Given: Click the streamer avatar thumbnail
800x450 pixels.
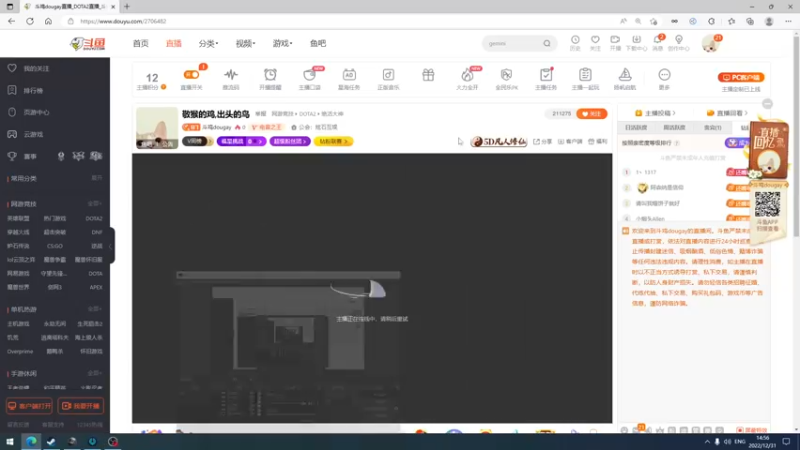Looking at the screenshot, I should pyautogui.click(x=157, y=128).
